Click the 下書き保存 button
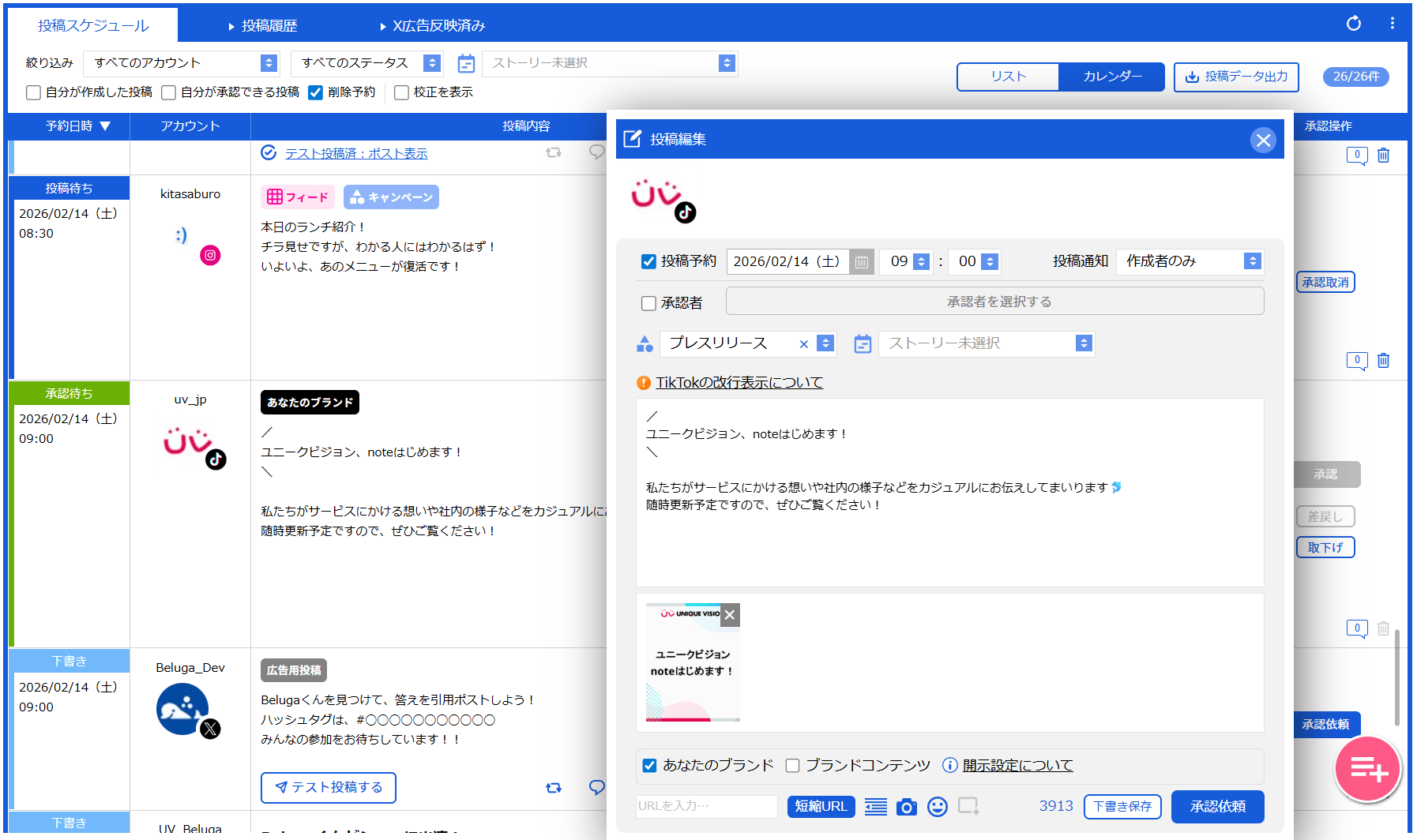The height and width of the screenshot is (840, 1417). [x=1122, y=807]
